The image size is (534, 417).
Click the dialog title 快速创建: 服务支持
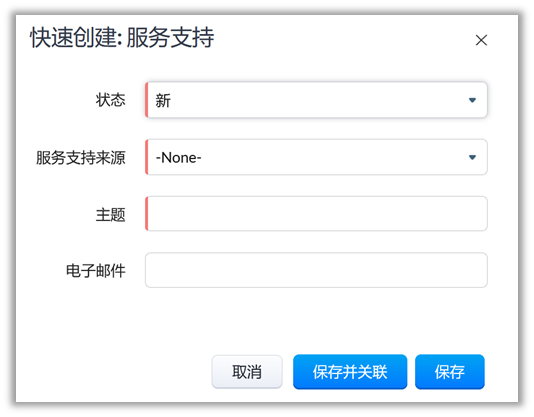[x=122, y=37]
